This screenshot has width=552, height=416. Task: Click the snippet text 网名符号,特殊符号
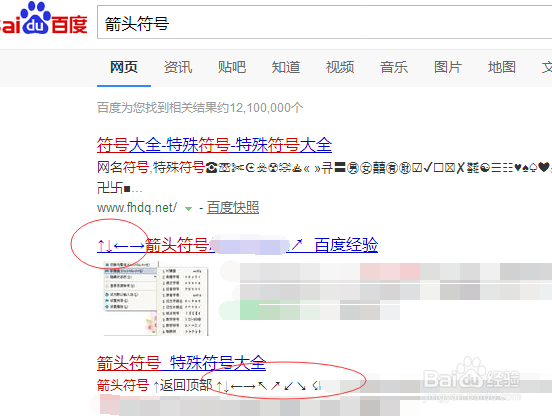[151, 167]
